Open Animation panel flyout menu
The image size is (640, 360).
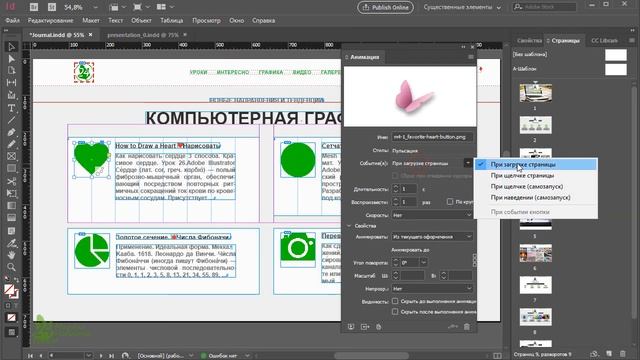[471, 57]
